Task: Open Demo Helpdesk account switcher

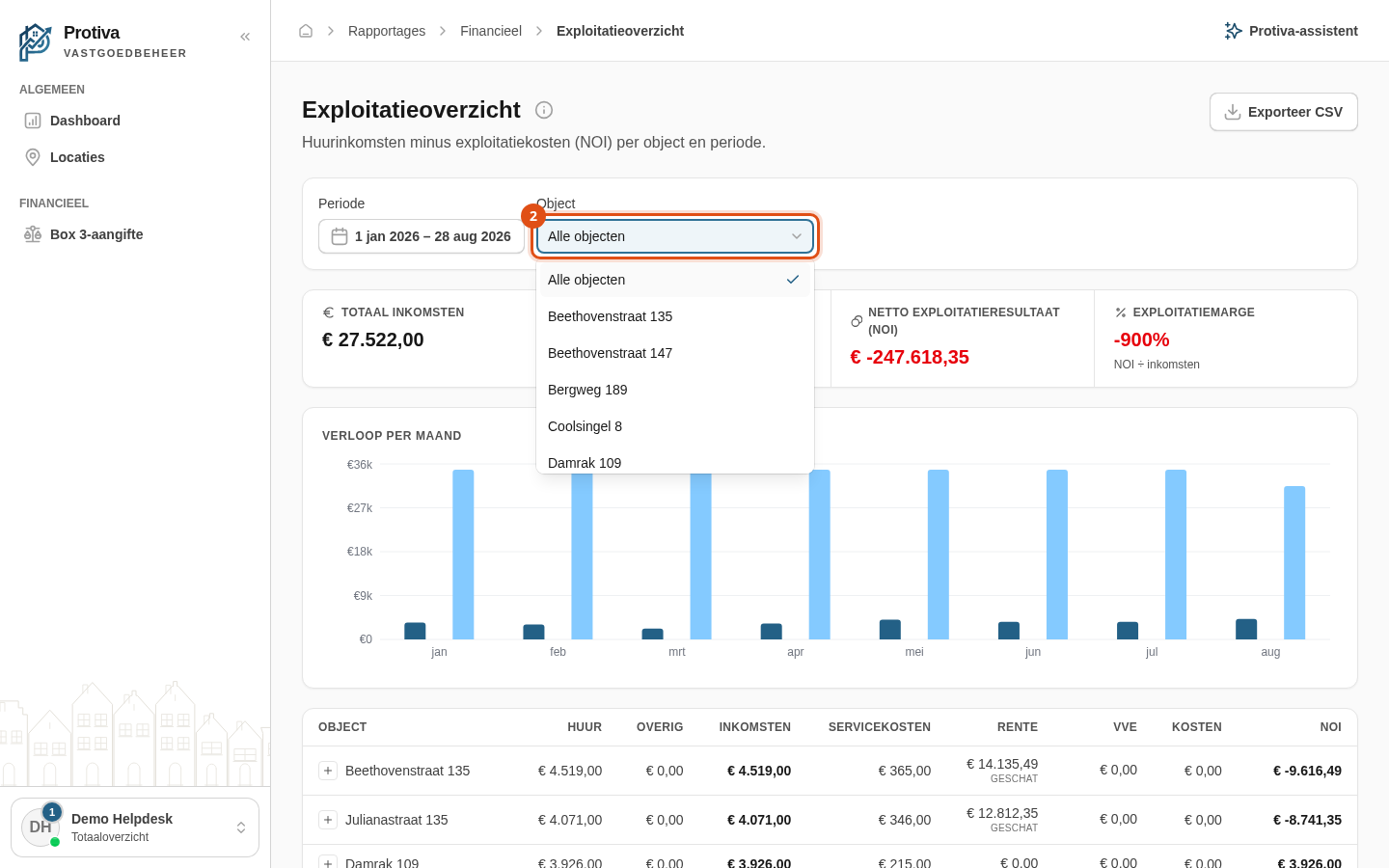Action: (x=135, y=827)
